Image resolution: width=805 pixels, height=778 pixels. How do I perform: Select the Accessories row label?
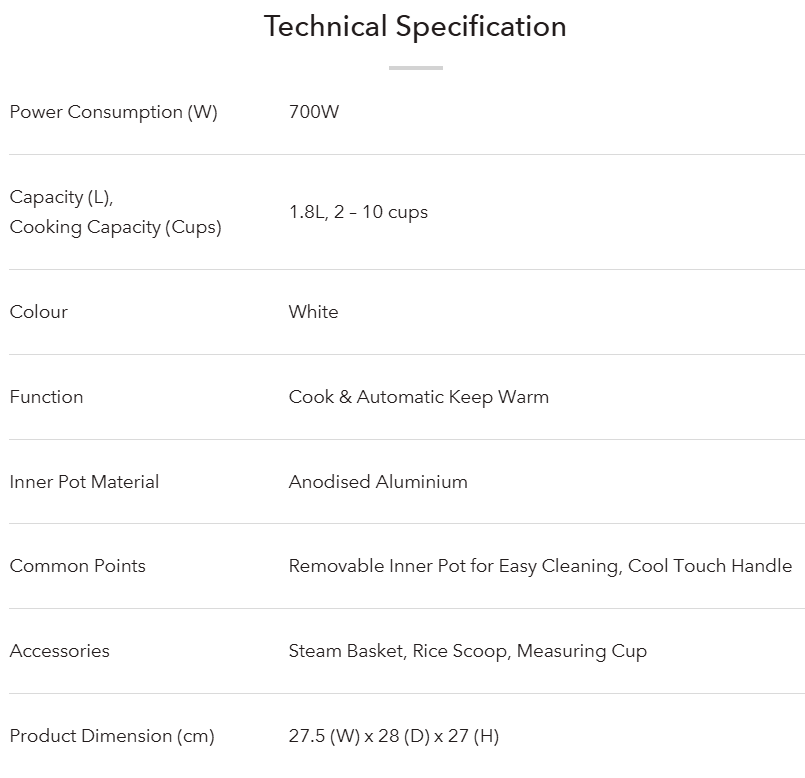click(59, 651)
